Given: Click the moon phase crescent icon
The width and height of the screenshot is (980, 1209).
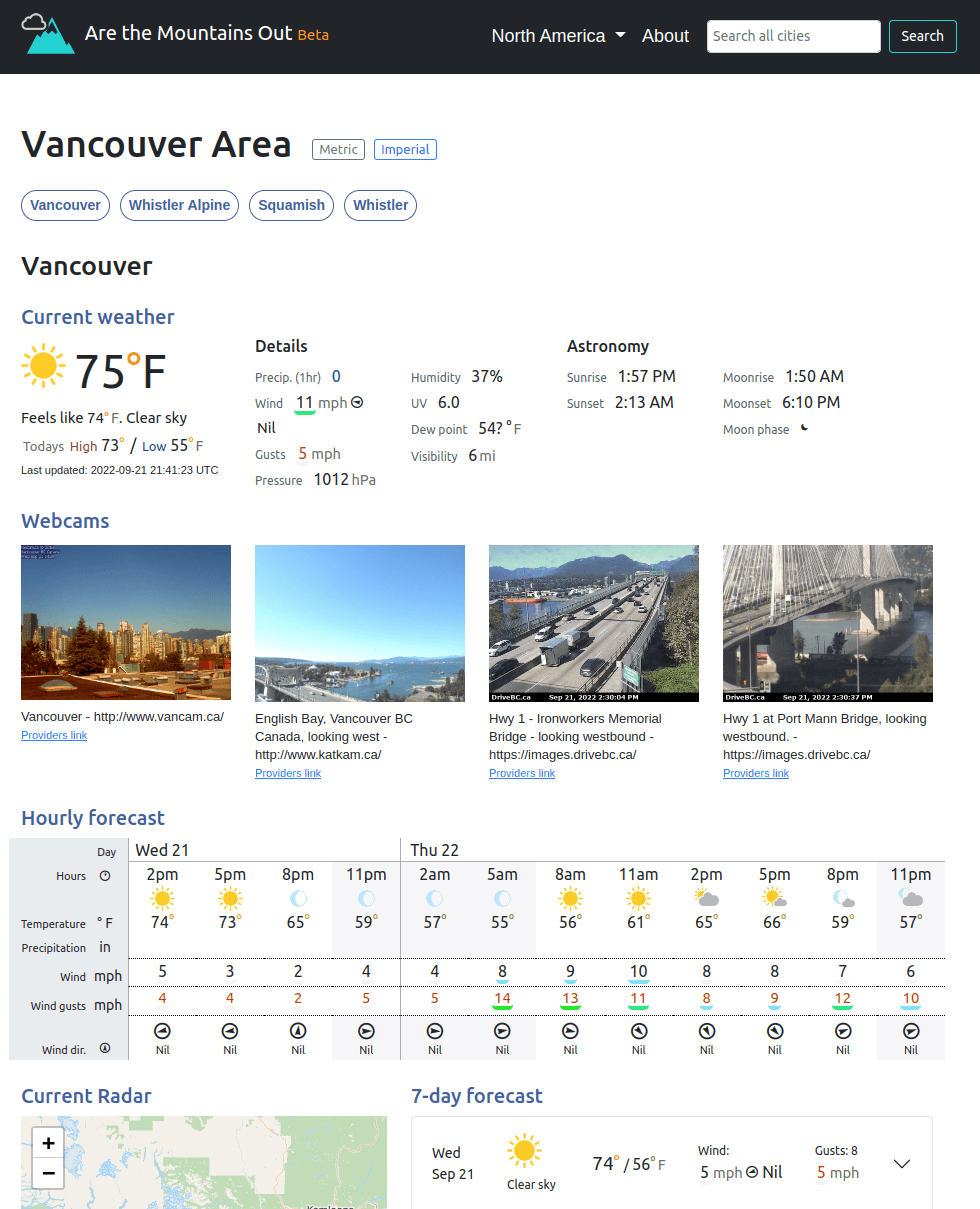Looking at the screenshot, I should 804,428.
